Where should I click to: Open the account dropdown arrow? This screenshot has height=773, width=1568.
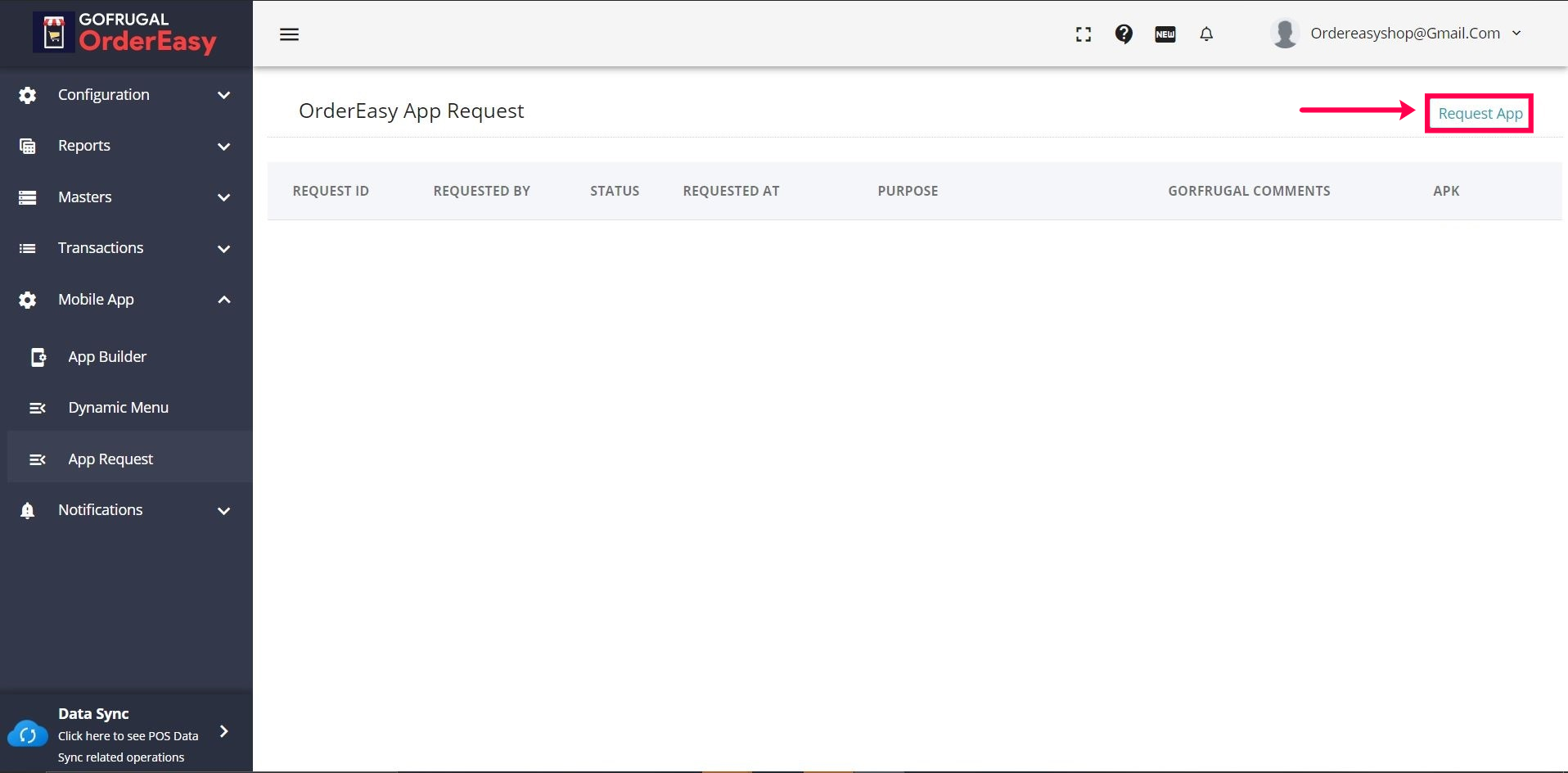point(1516,34)
